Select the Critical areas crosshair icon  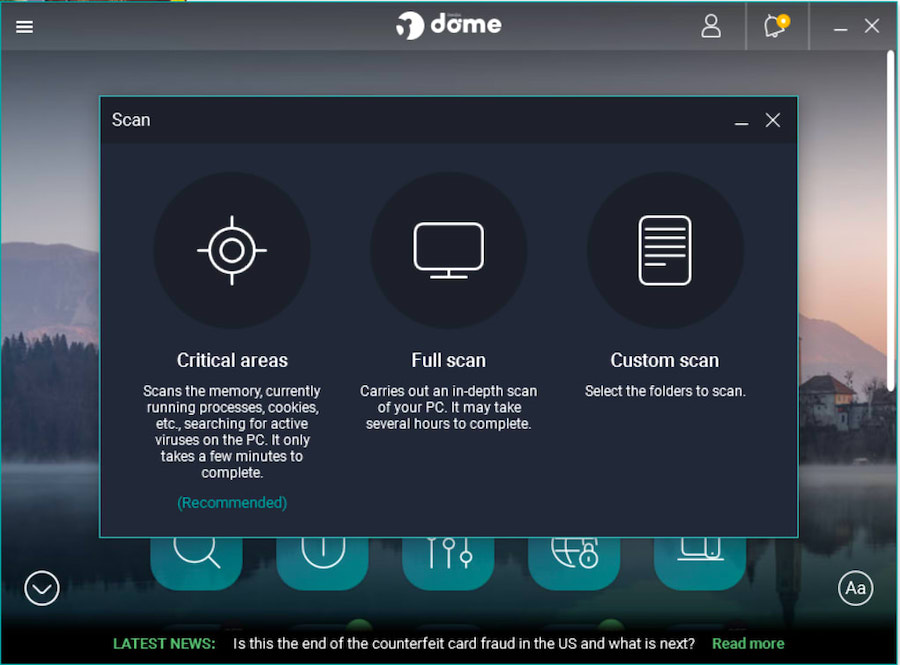(232, 250)
